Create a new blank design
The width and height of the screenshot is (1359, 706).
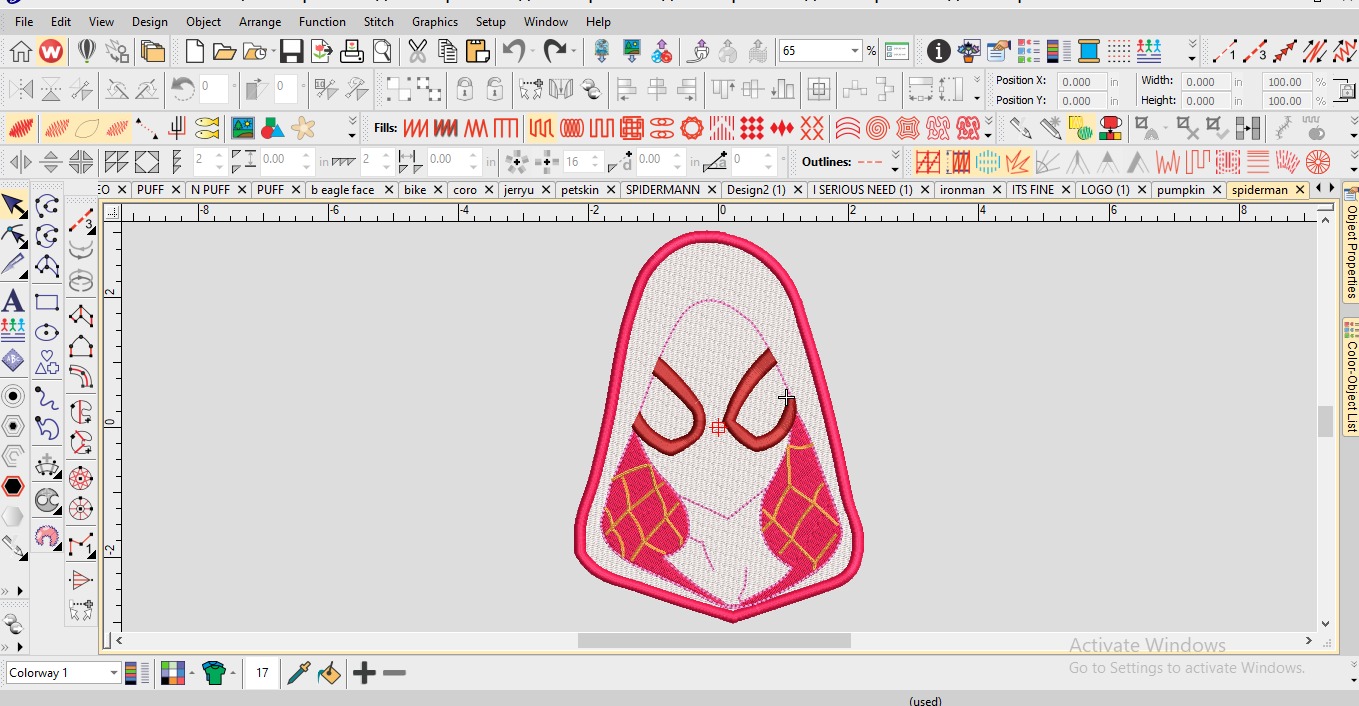coord(194,51)
